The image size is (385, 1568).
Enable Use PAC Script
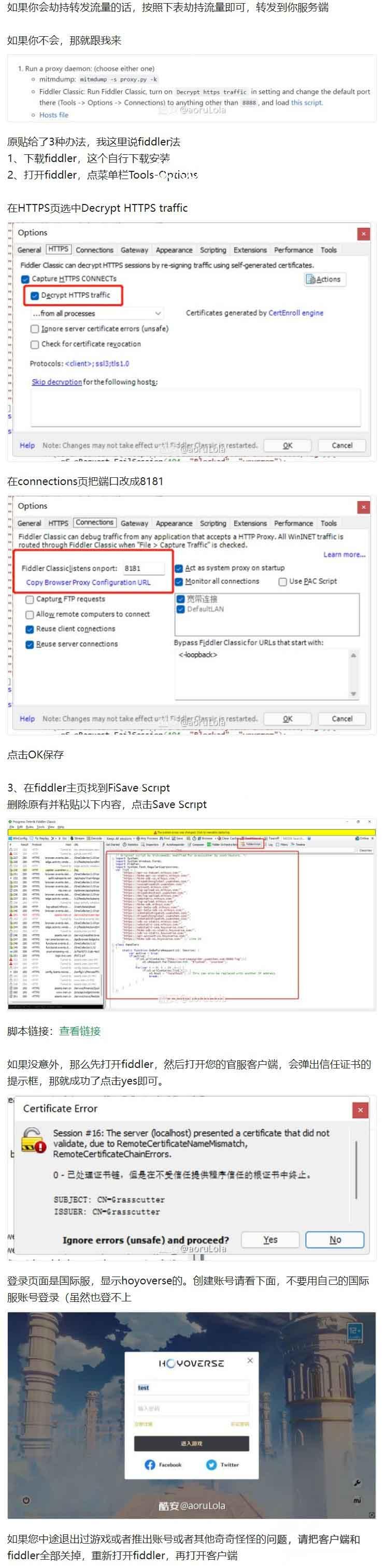(282, 581)
